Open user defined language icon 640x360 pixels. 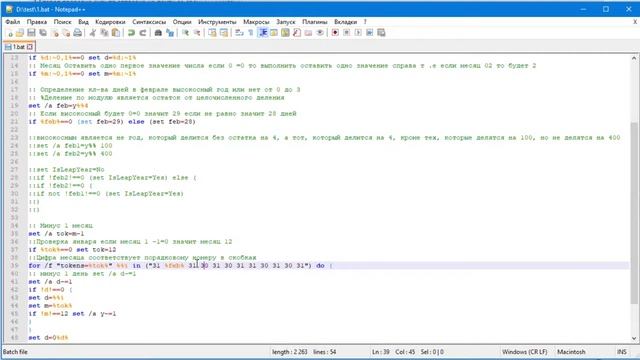[x=274, y=33]
